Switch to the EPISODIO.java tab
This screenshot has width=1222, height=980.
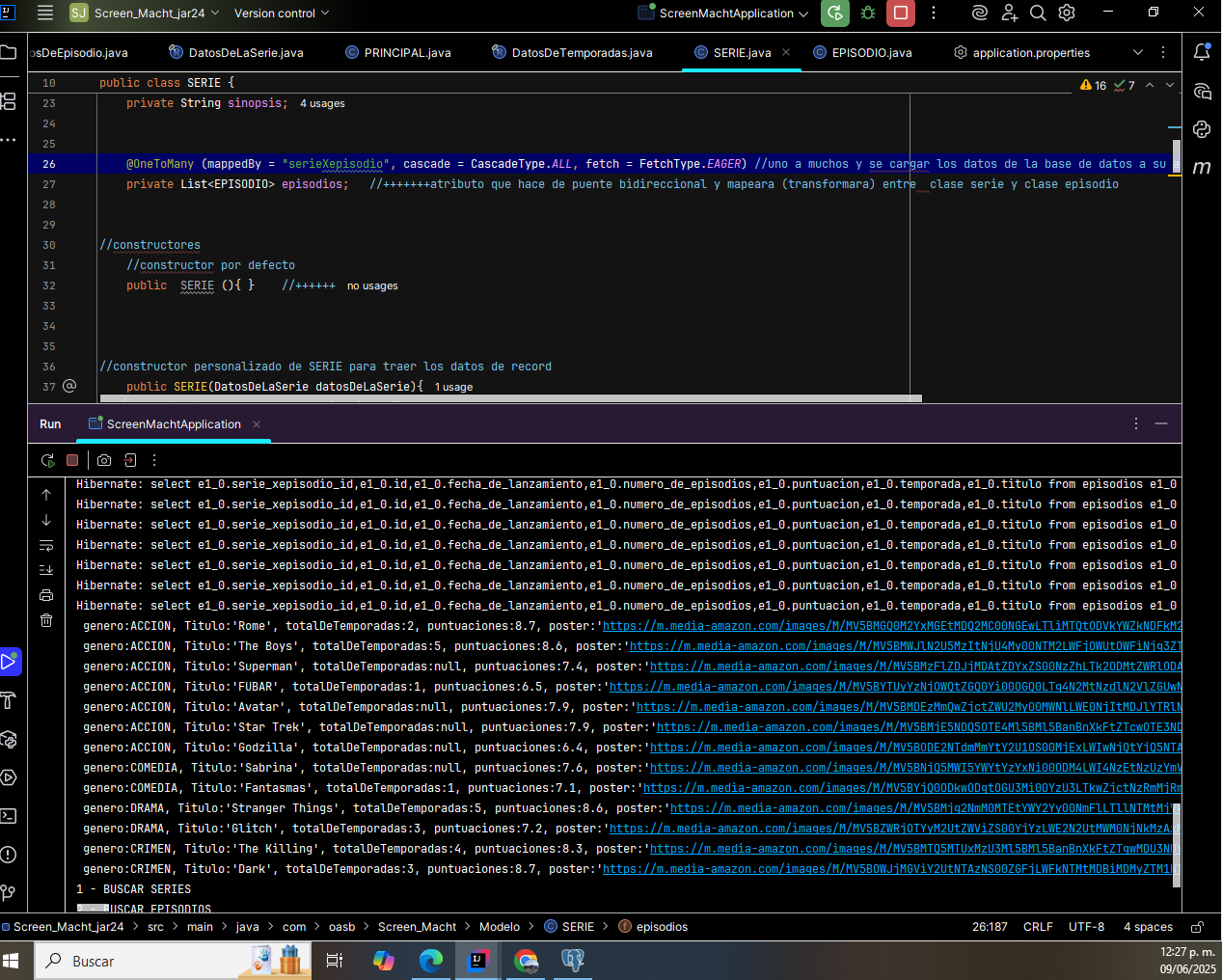pyautogui.click(x=863, y=52)
